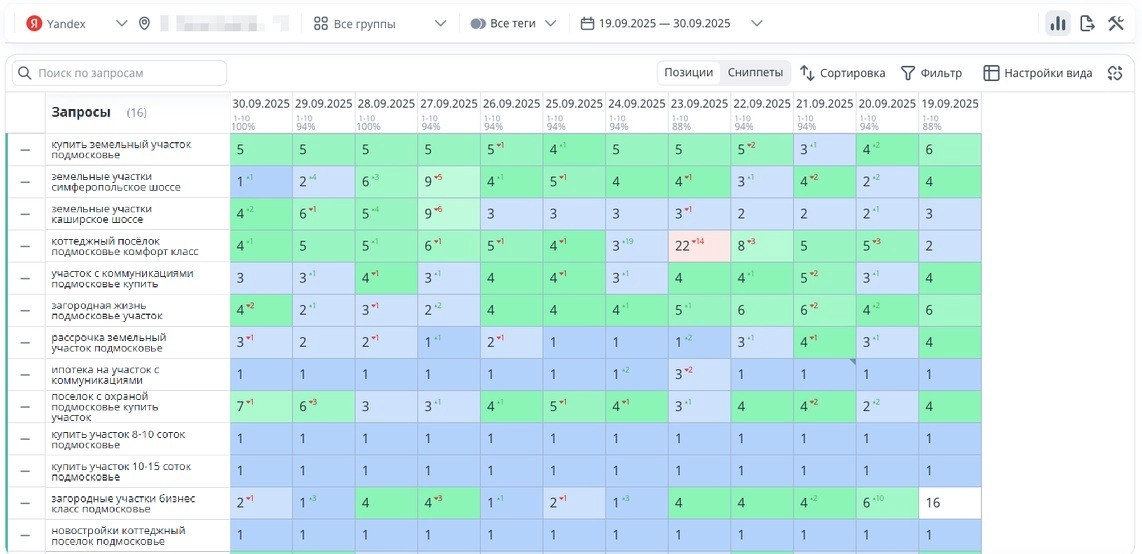The image size is (1142, 554).
Task: Toggle the minus marker for ипотека на участок row
Action: pos(25,375)
